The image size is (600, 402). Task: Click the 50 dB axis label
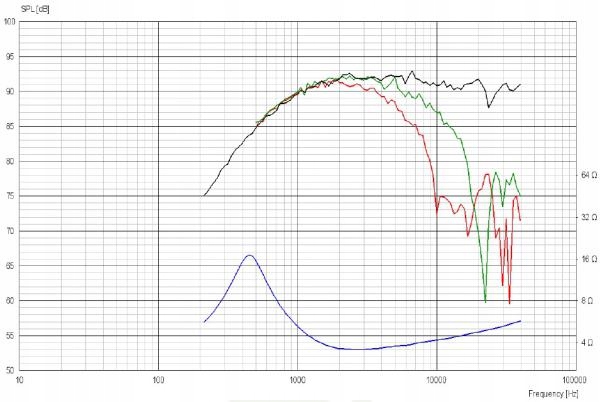(x=10, y=370)
